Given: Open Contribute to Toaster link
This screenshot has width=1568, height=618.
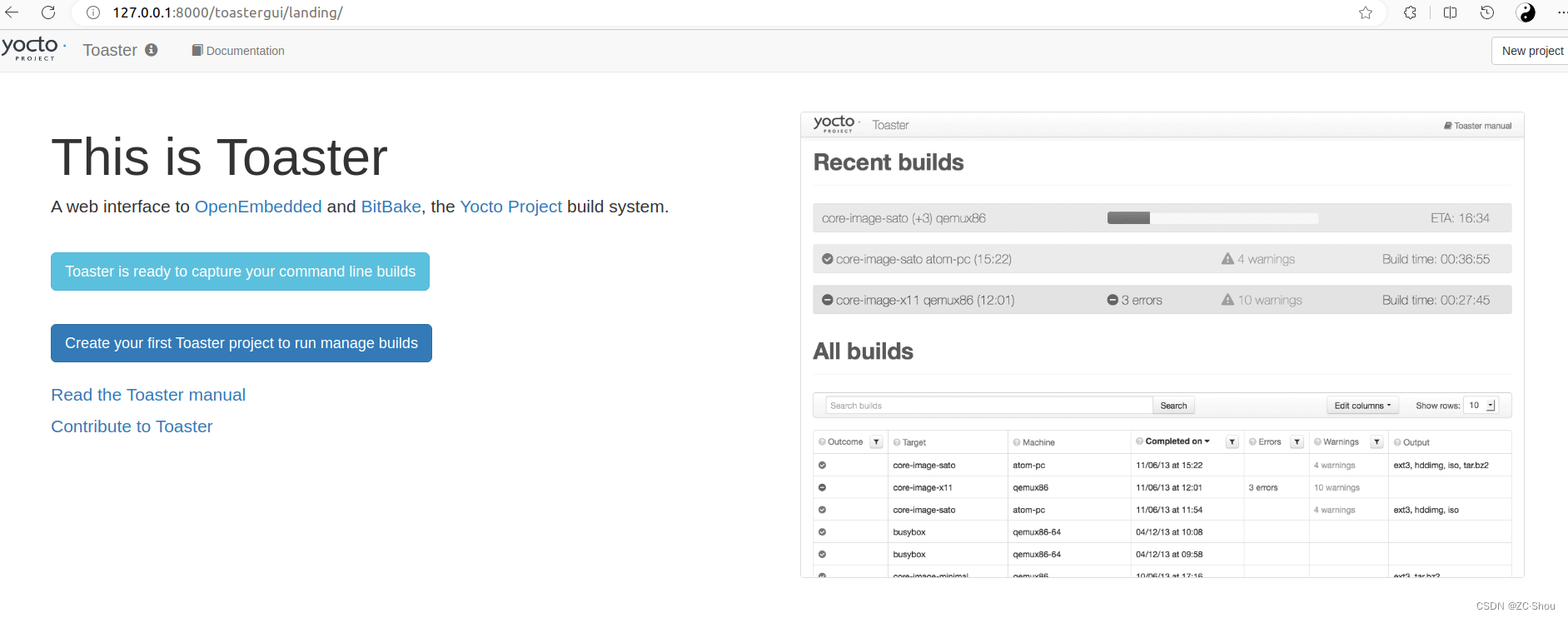Looking at the screenshot, I should pos(132,426).
